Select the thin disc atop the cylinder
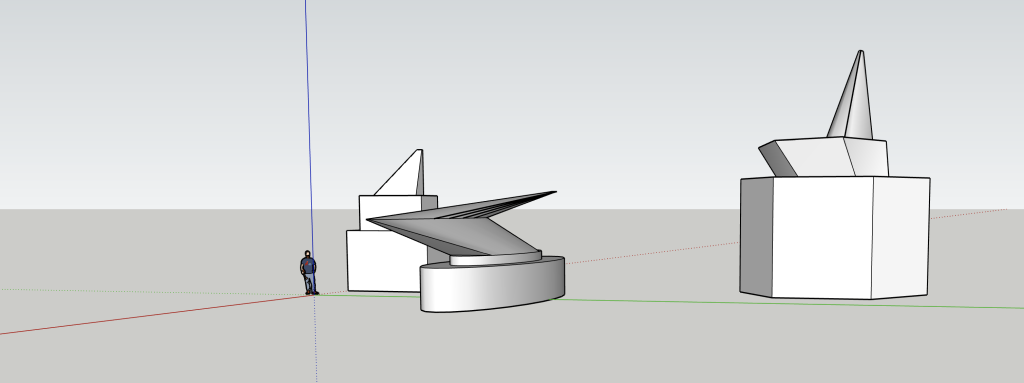Viewport: 1024px width, 383px height. click(x=495, y=258)
